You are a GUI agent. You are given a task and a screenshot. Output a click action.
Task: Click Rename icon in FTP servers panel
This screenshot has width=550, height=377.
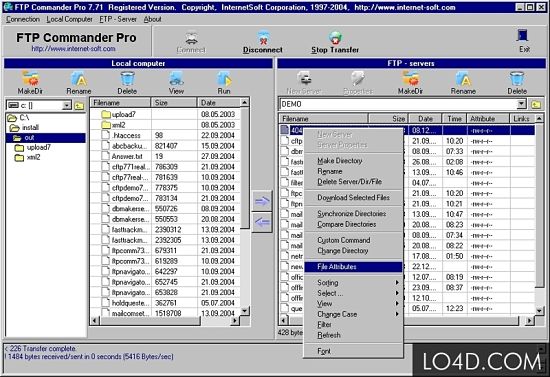pos(463,79)
